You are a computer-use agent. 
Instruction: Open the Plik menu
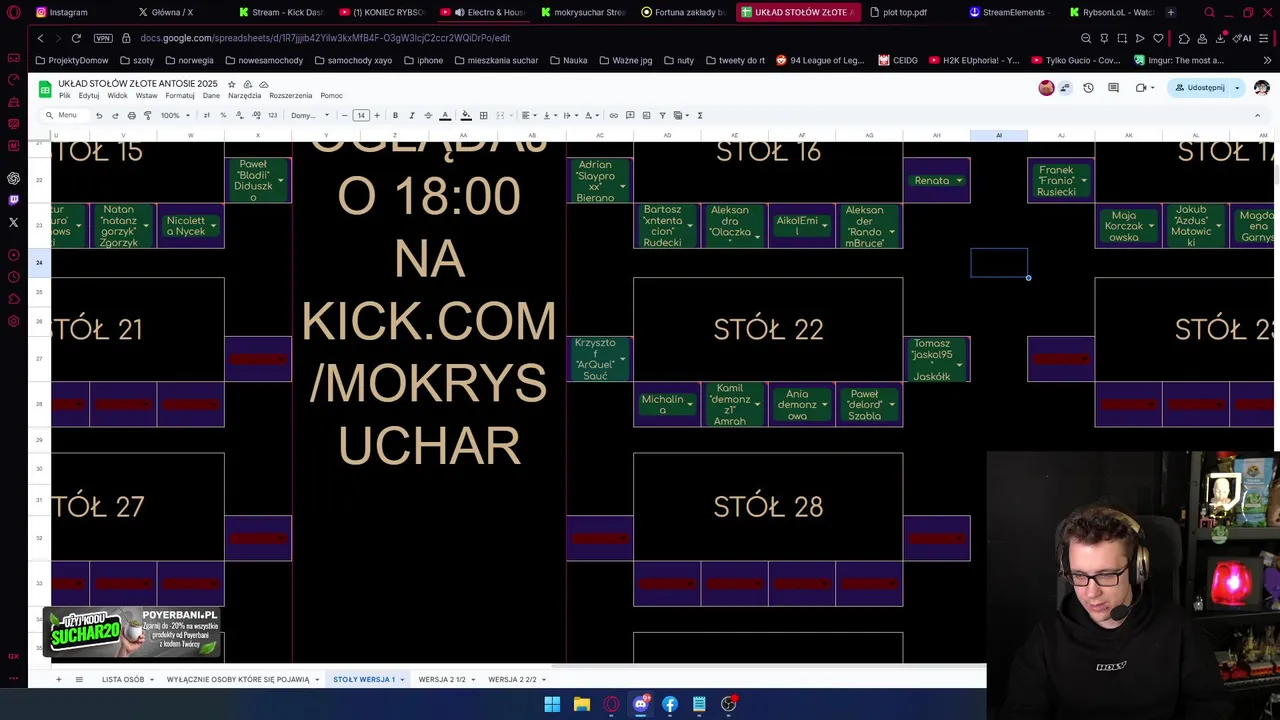click(x=64, y=96)
